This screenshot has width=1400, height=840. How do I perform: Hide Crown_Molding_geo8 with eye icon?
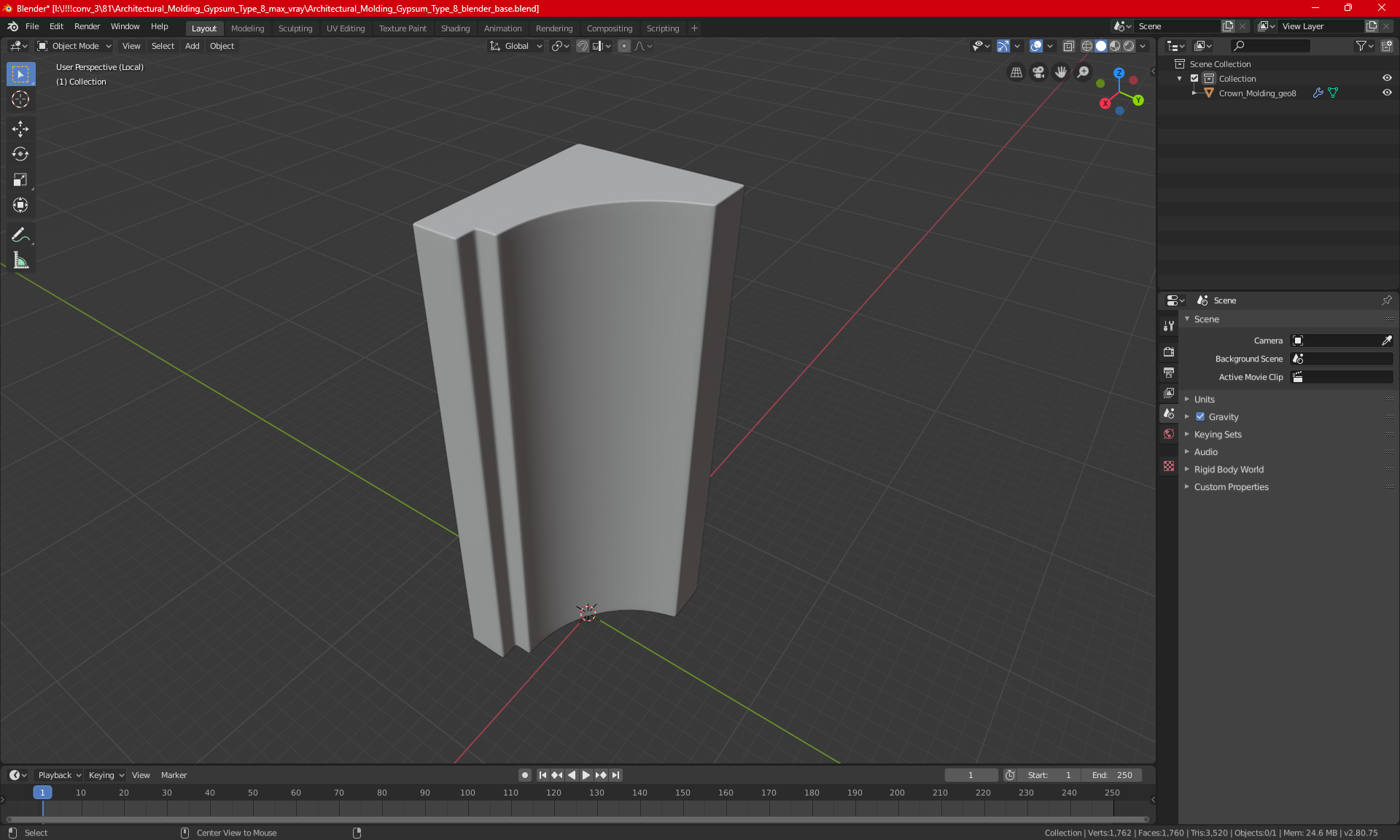click(1387, 93)
